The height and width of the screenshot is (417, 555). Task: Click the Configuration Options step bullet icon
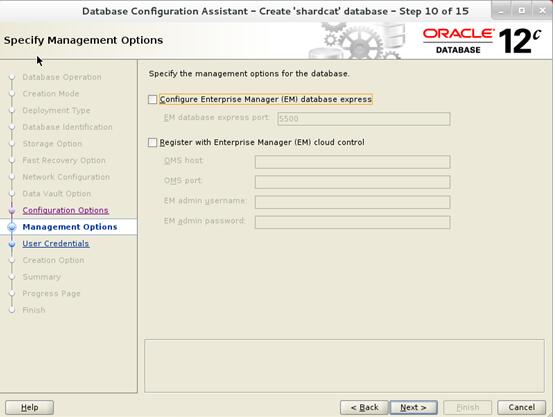coord(12,211)
